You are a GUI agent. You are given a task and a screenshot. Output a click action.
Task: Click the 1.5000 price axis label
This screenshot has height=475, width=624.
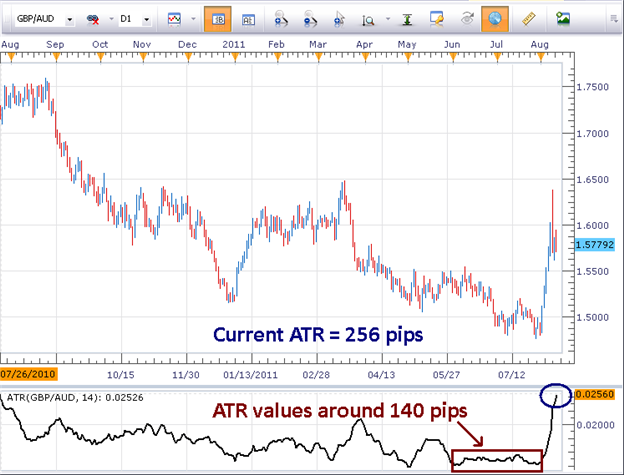coord(593,317)
